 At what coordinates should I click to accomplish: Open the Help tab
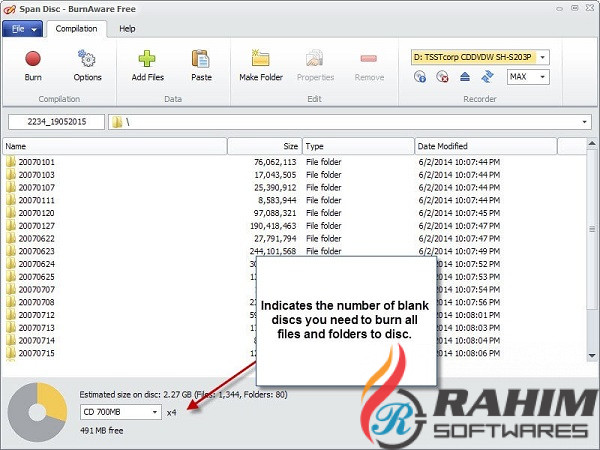tap(127, 29)
